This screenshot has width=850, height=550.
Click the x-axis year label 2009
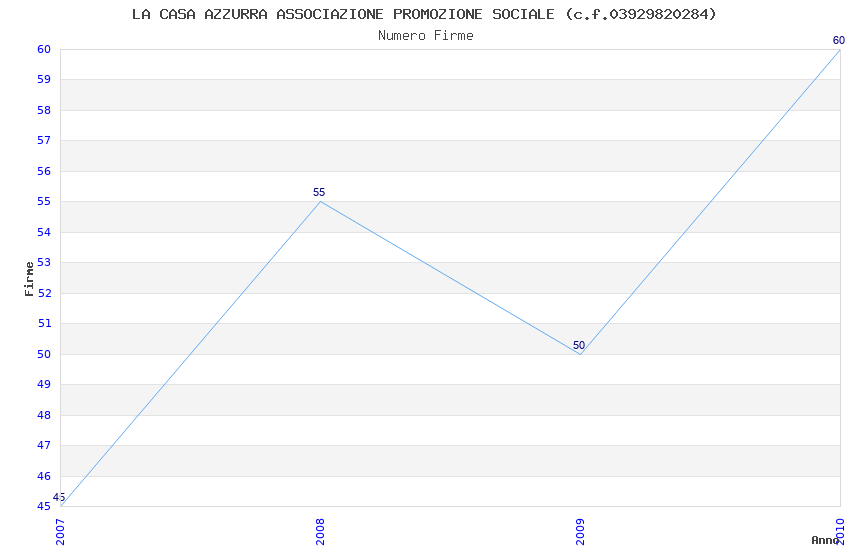(x=581, y=532)
